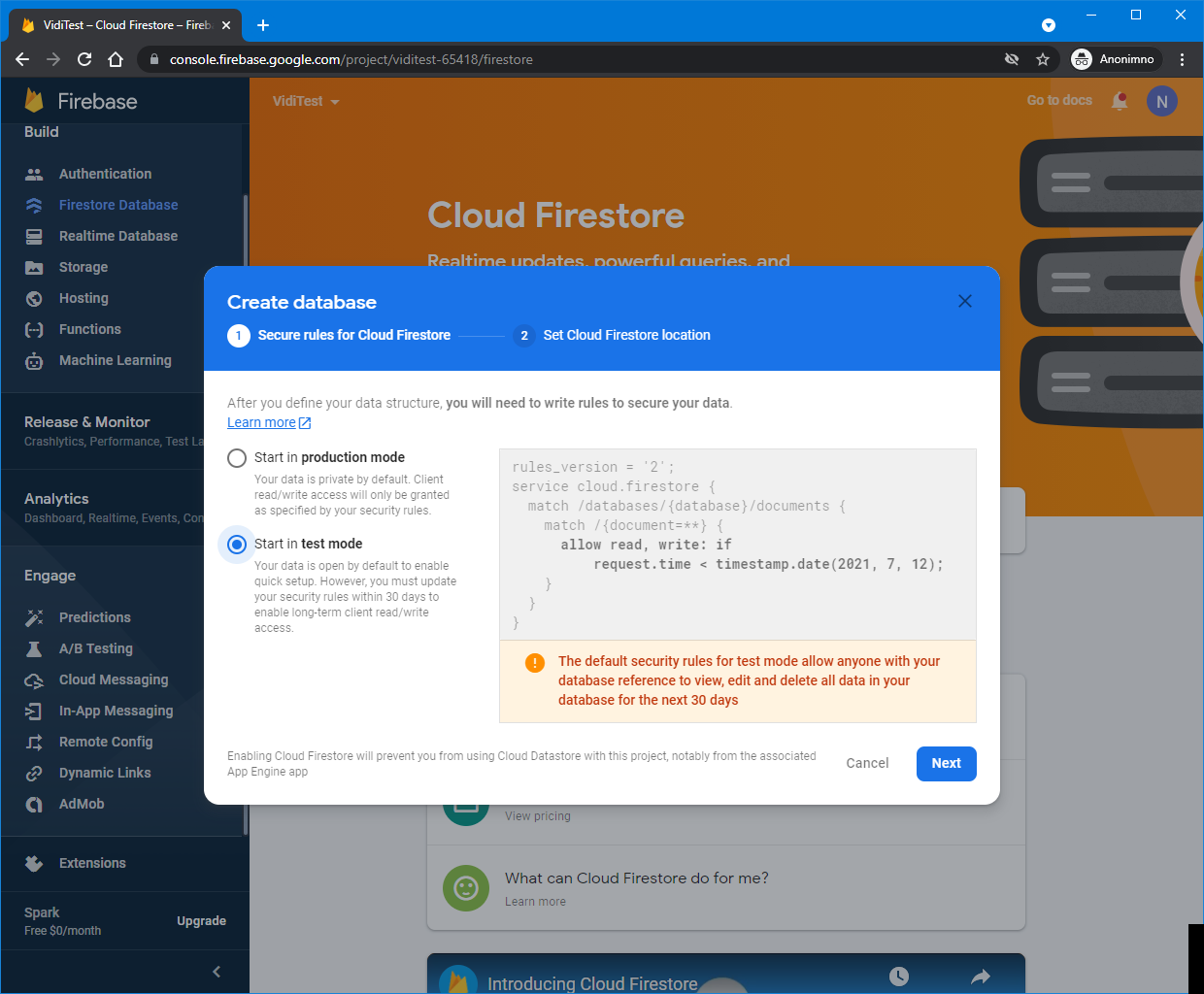Click the tracking protection eye icon
The image size is (1204, 994).
click(x=1012, y=59)
